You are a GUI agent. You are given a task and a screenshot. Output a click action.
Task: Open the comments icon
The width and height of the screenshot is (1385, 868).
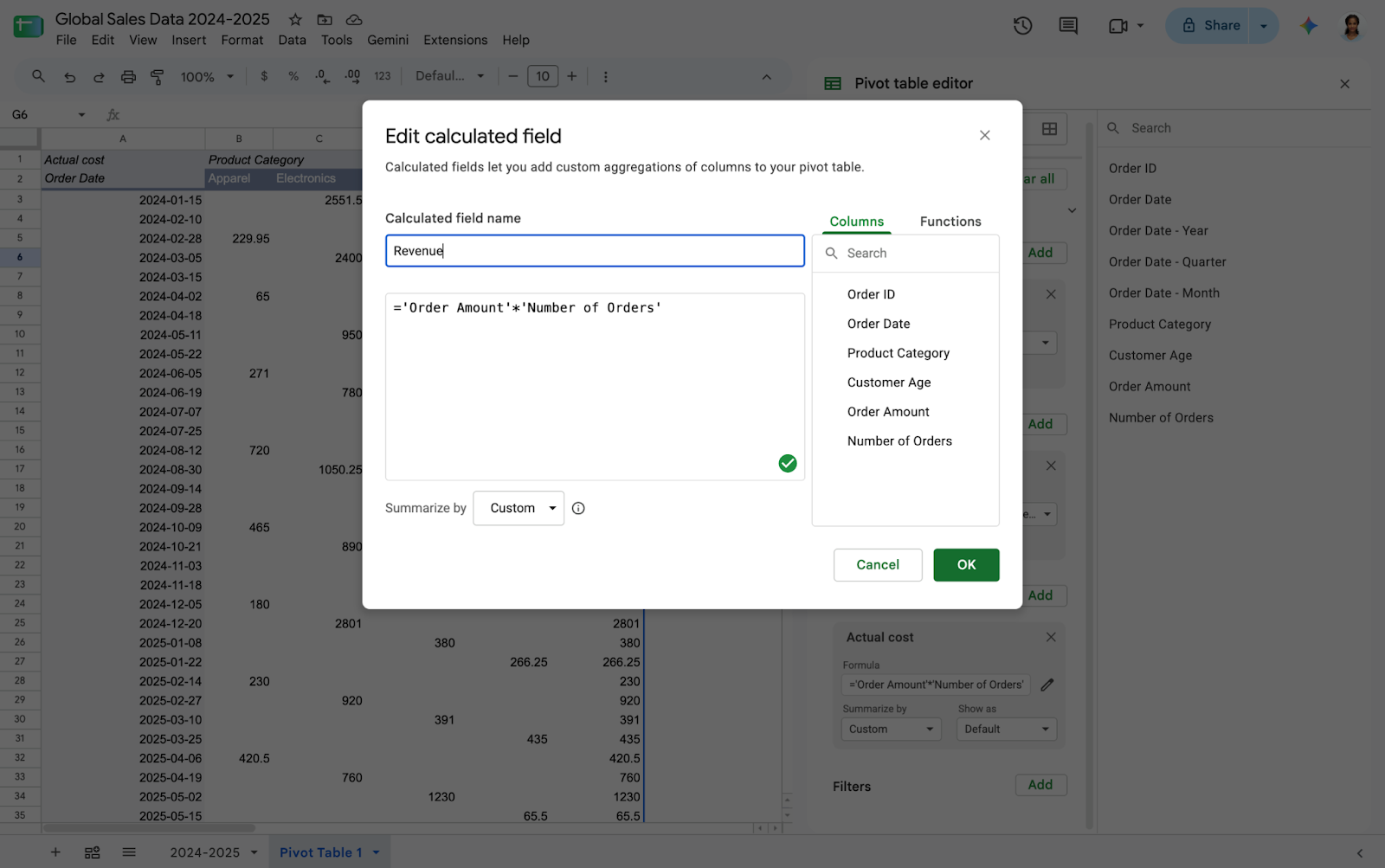coord(1068,26)
